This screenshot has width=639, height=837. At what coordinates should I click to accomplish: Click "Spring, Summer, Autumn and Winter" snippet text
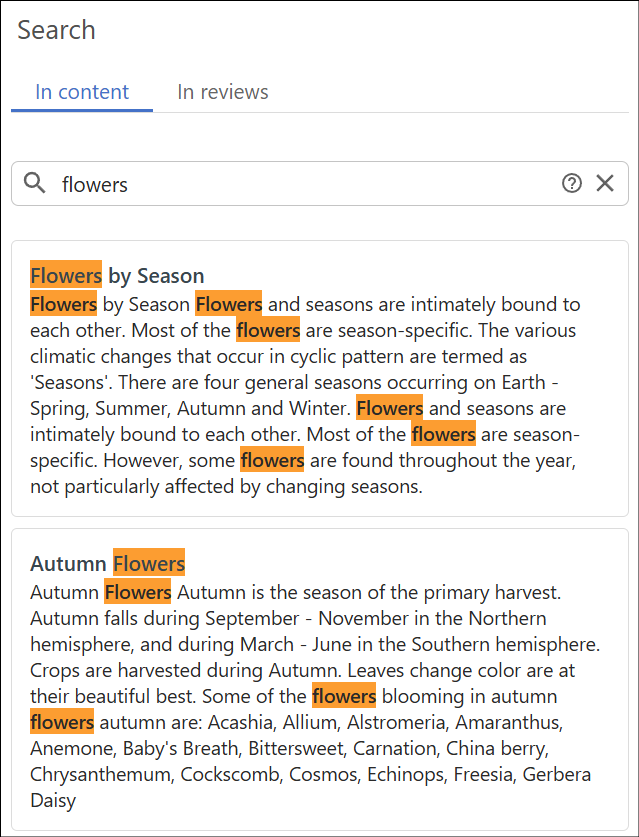[x=190, y=409]
